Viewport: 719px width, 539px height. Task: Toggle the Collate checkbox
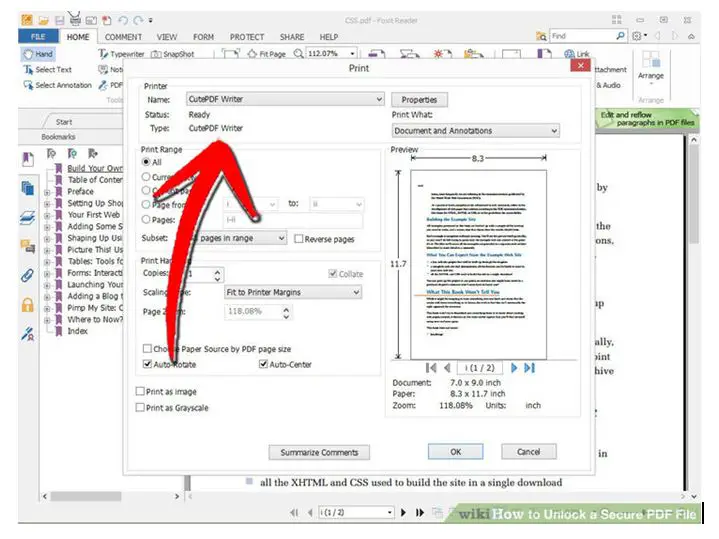(x=333, y=274)
